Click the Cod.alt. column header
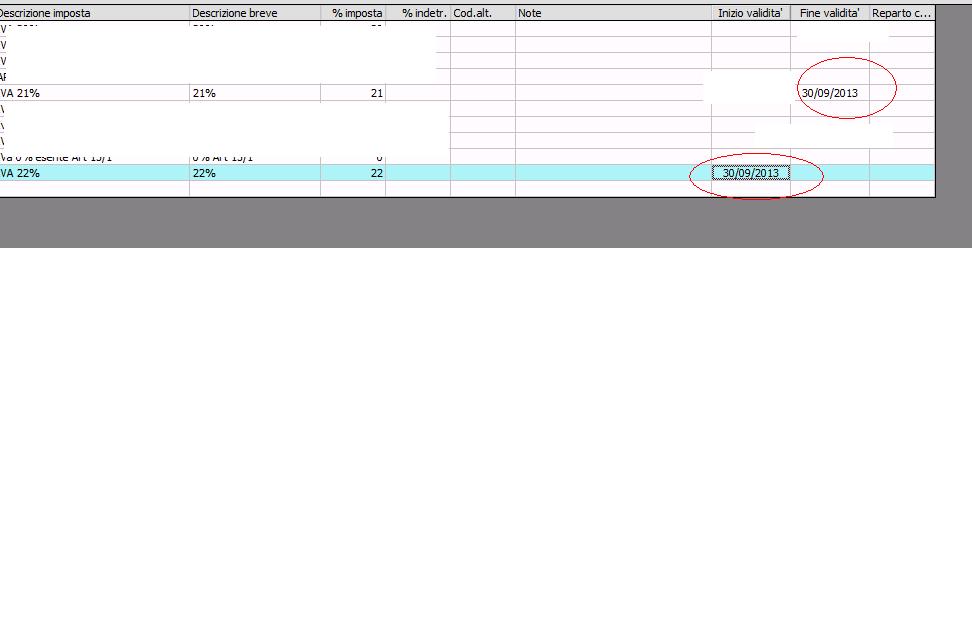 483,12
